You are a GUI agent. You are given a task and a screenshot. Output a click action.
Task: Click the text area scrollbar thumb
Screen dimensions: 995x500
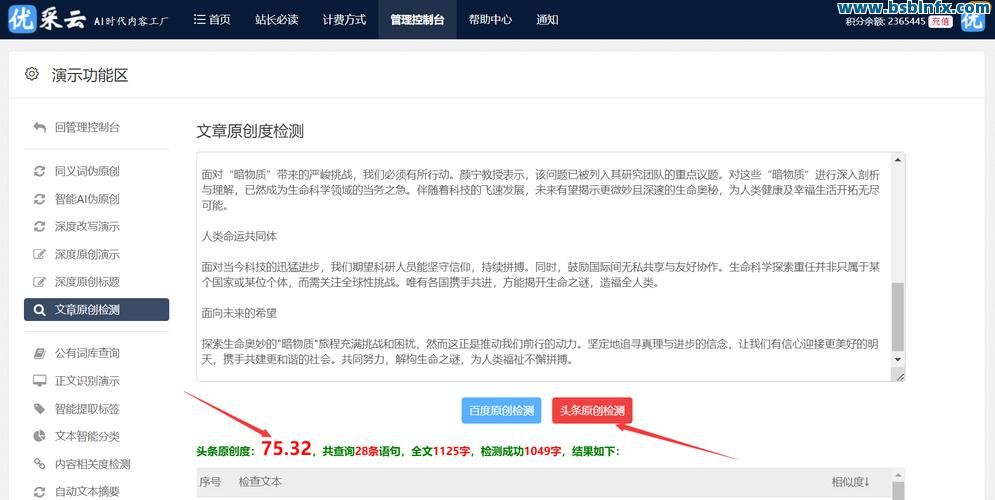(897, 317)
